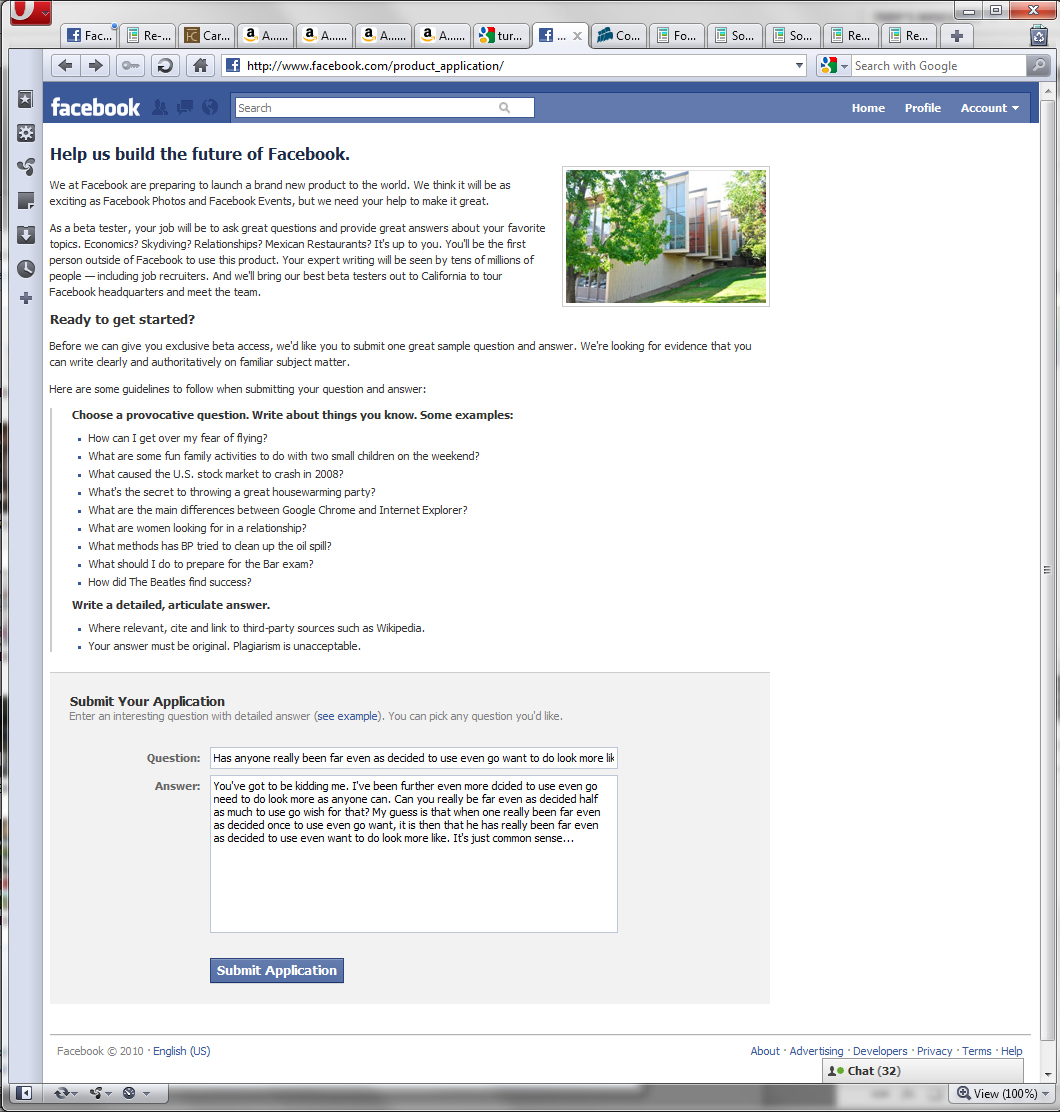Go to browser home page
This screenshot has width=1060, height=1112.
pos(200,66)
